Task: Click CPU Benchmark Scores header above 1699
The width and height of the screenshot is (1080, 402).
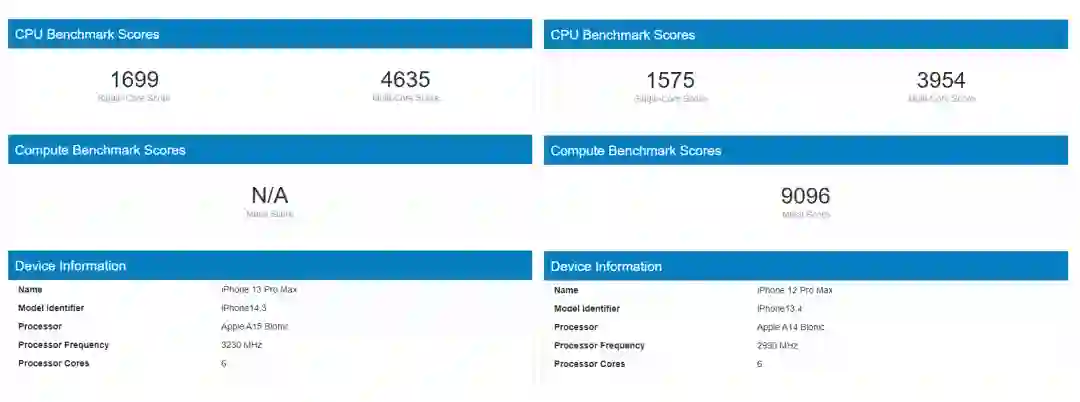Action: click(x=270, y=34)
